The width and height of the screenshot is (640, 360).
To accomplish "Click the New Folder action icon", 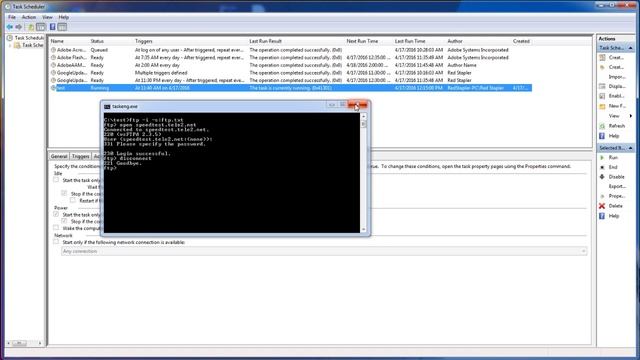I will 602,106.
